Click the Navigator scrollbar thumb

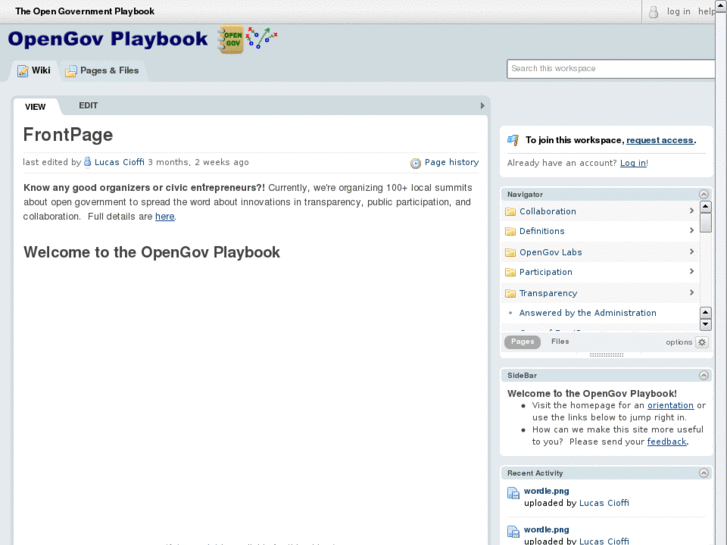[x=705, y=223]
